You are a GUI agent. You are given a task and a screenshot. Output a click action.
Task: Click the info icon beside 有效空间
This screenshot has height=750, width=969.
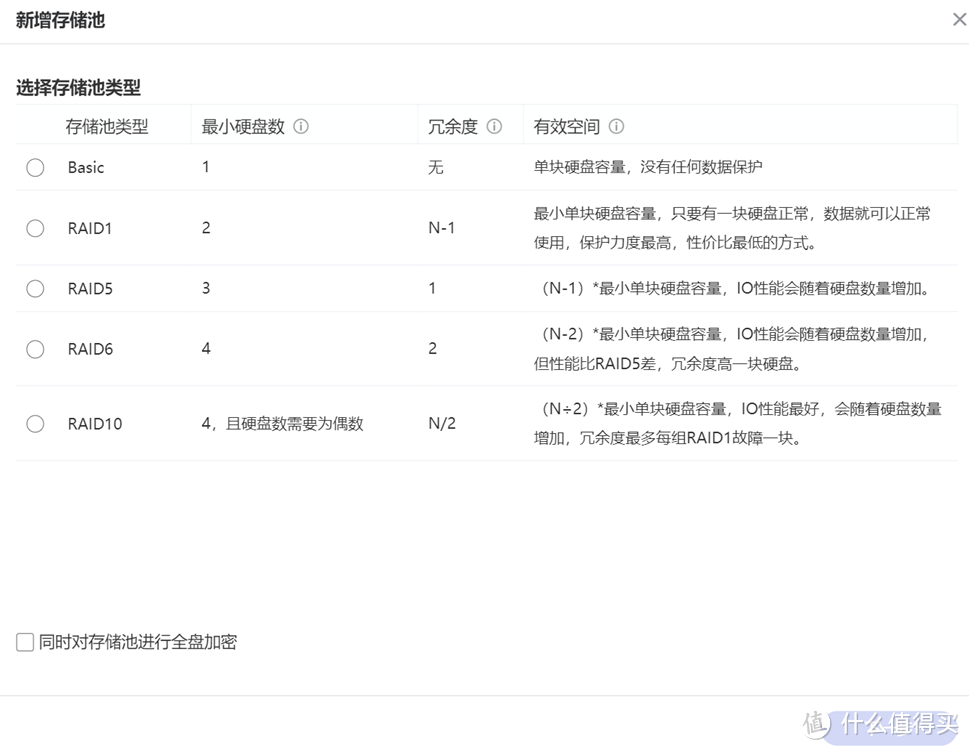(x=617, y=125)
